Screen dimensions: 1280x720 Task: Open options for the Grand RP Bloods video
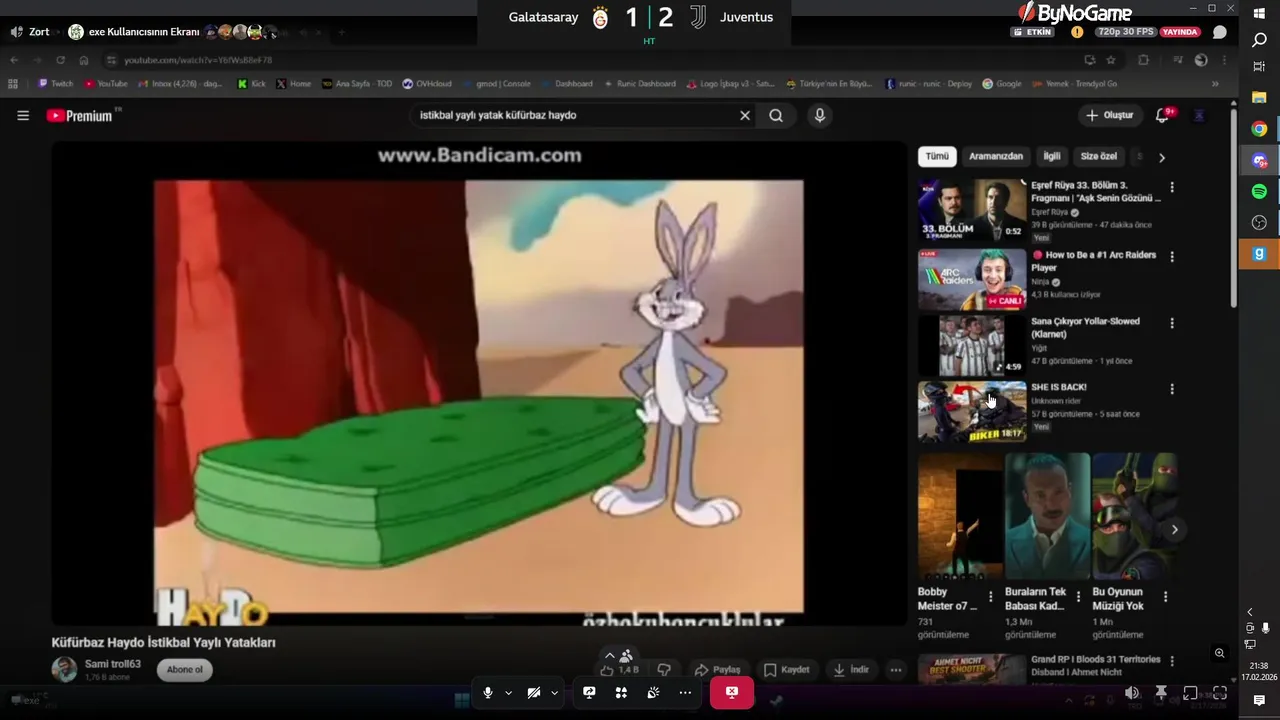[1172, 662]
